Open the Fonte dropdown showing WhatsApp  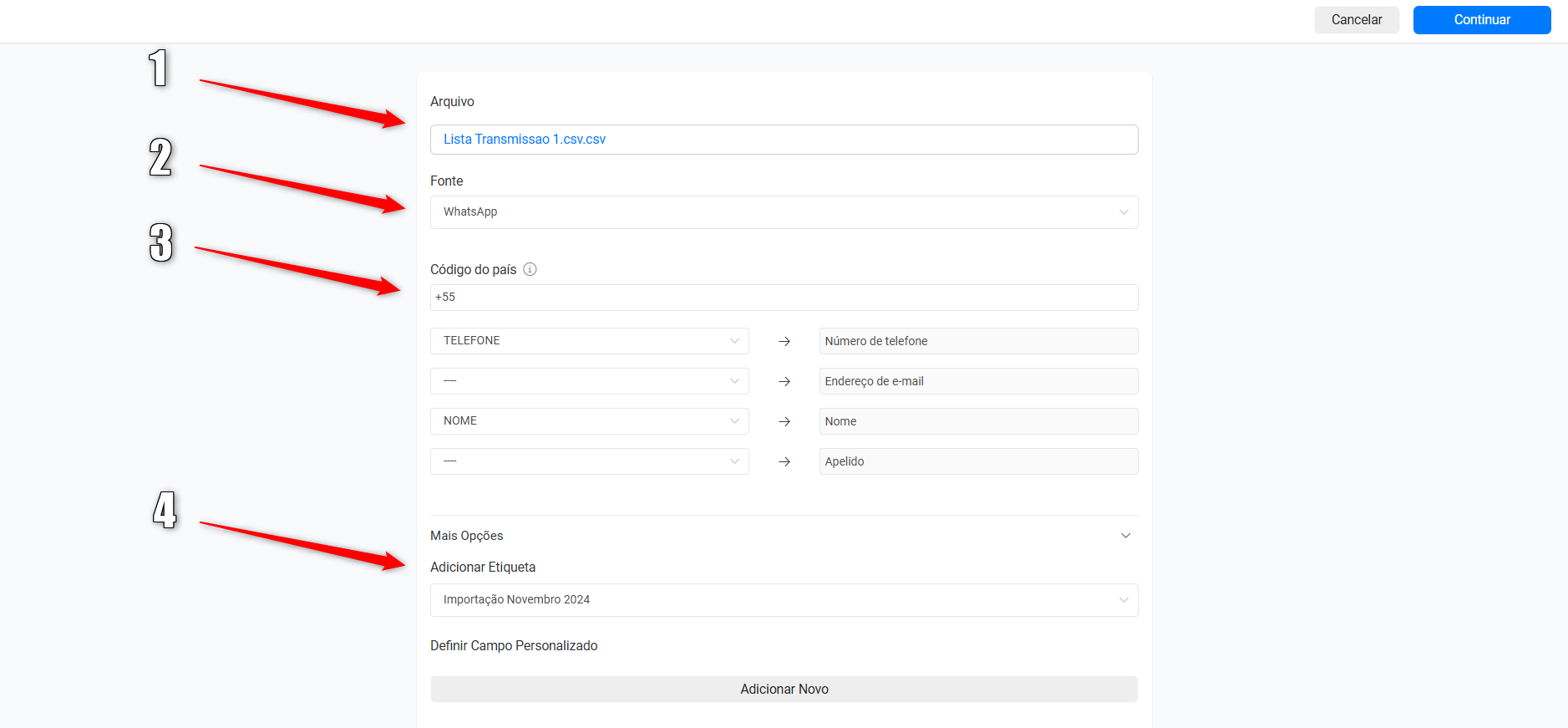784,212
